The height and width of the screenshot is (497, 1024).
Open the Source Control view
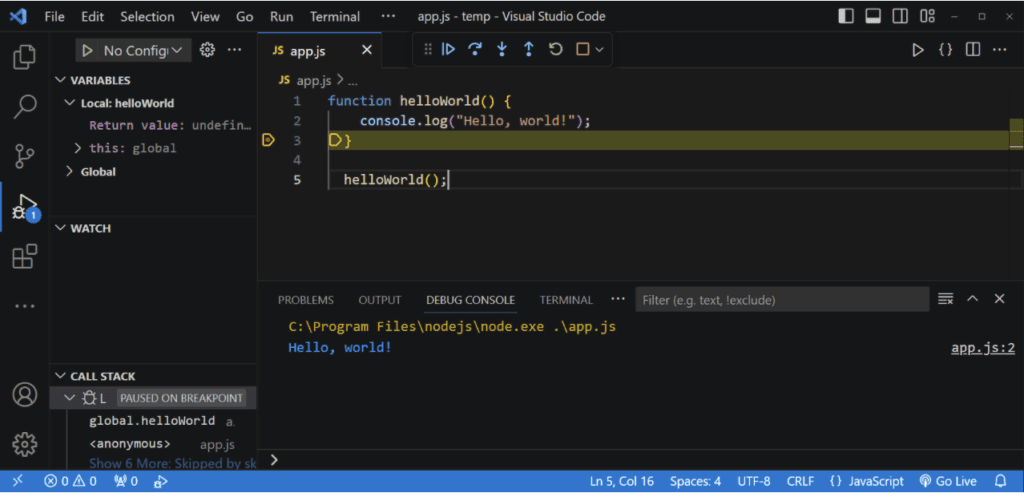point(24,155)
